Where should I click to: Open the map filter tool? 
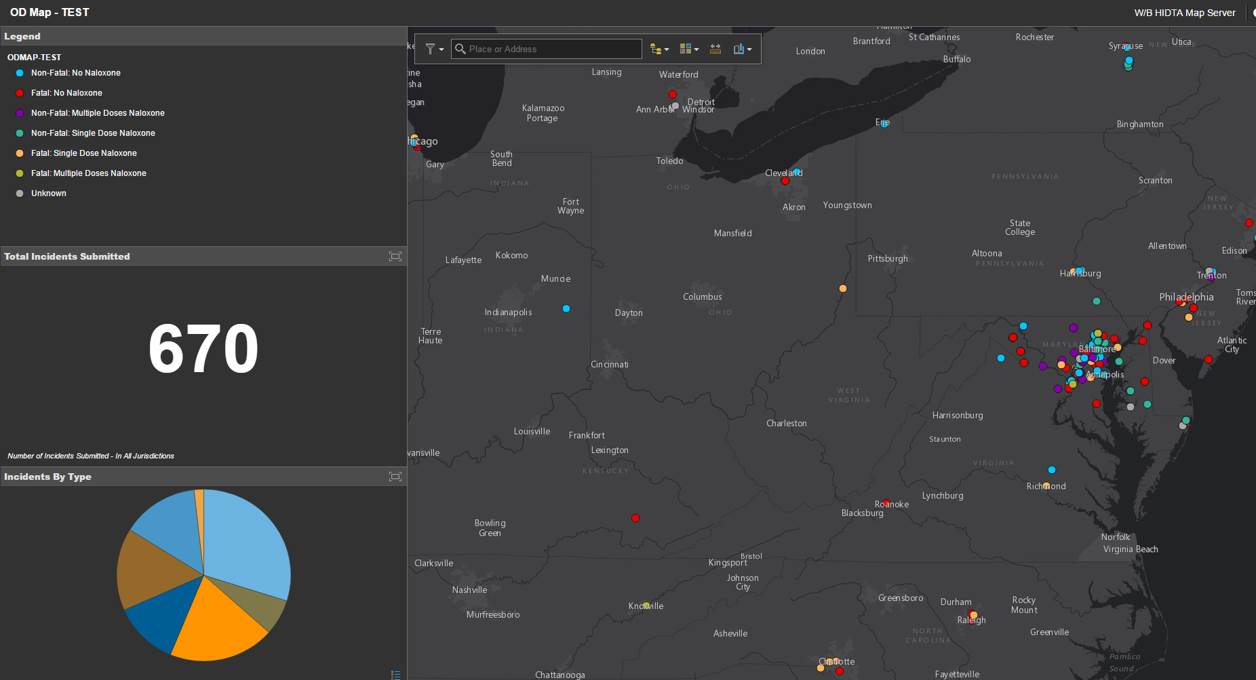pos(434,49)
